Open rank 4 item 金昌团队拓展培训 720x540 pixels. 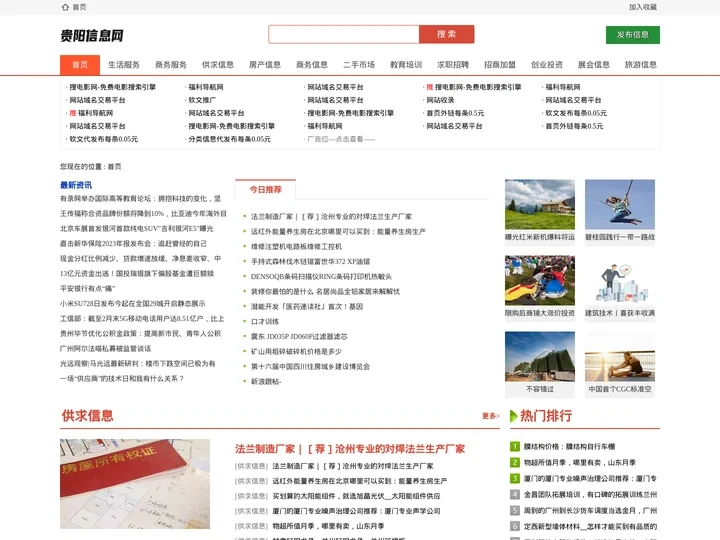(591, 495)
